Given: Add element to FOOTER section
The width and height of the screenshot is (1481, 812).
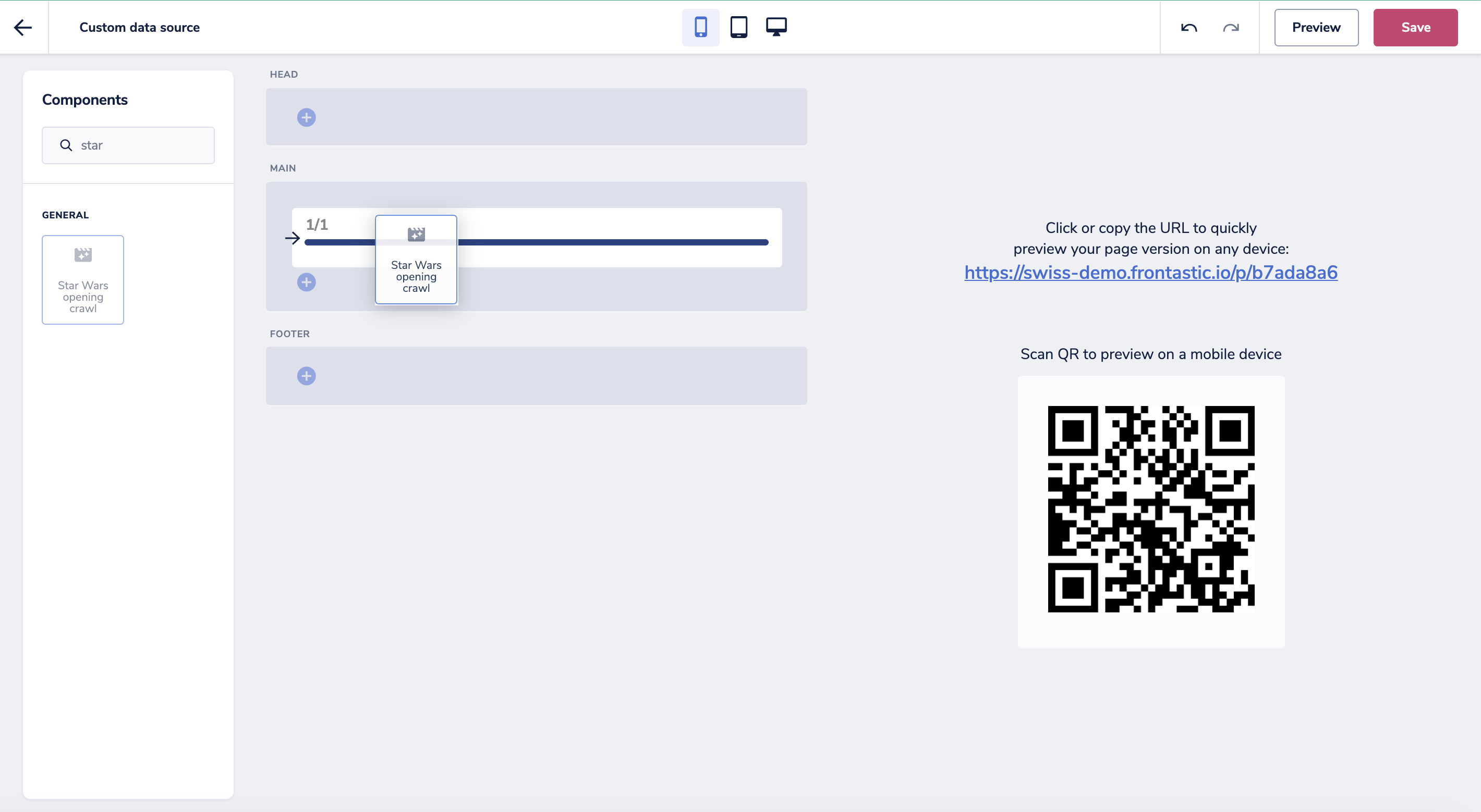Looking at the screenshot, I should (307, 376).
